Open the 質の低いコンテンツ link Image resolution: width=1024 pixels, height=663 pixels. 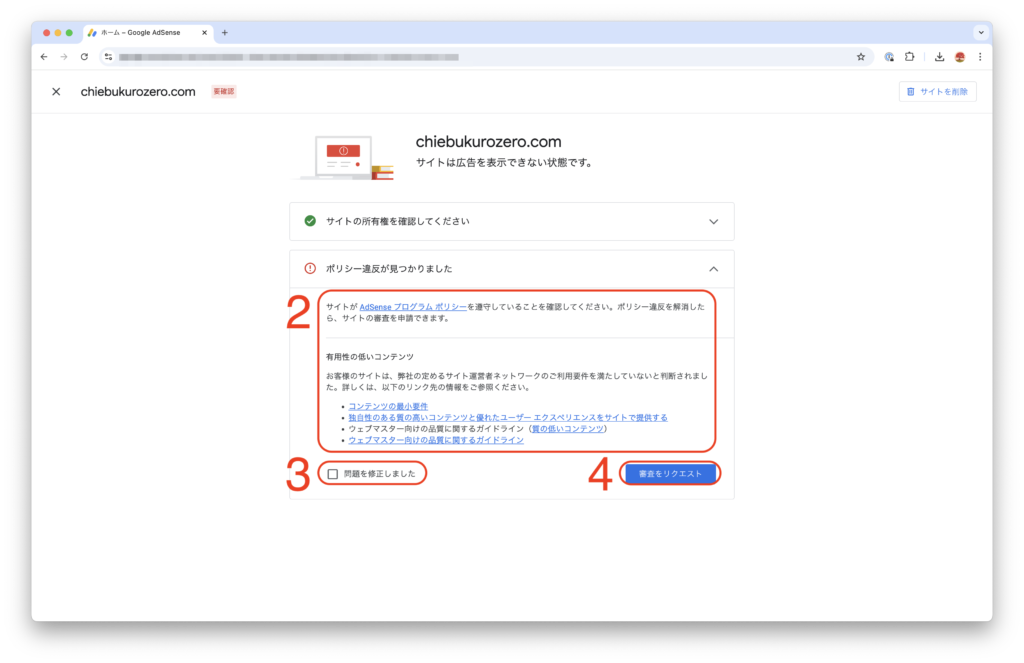(x=568, y=429)
